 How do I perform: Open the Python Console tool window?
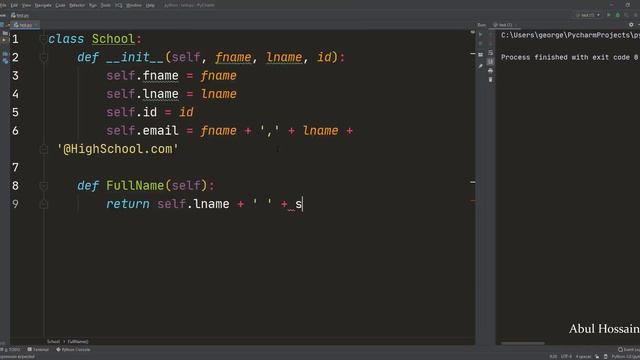(73, 350)
